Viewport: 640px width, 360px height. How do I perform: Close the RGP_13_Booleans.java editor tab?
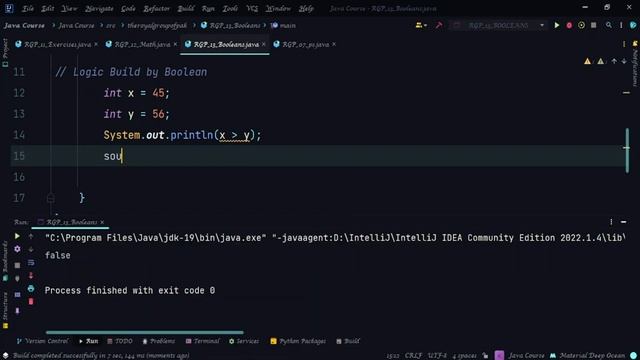pyautogui.click(x=264, y=44)
